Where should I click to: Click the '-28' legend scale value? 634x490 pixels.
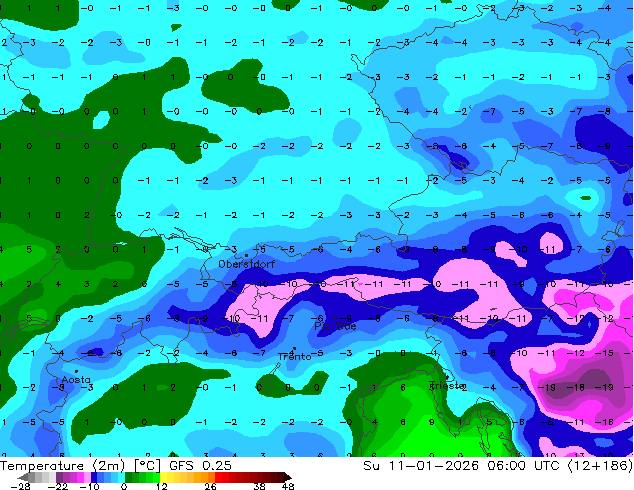coord(20,486)
